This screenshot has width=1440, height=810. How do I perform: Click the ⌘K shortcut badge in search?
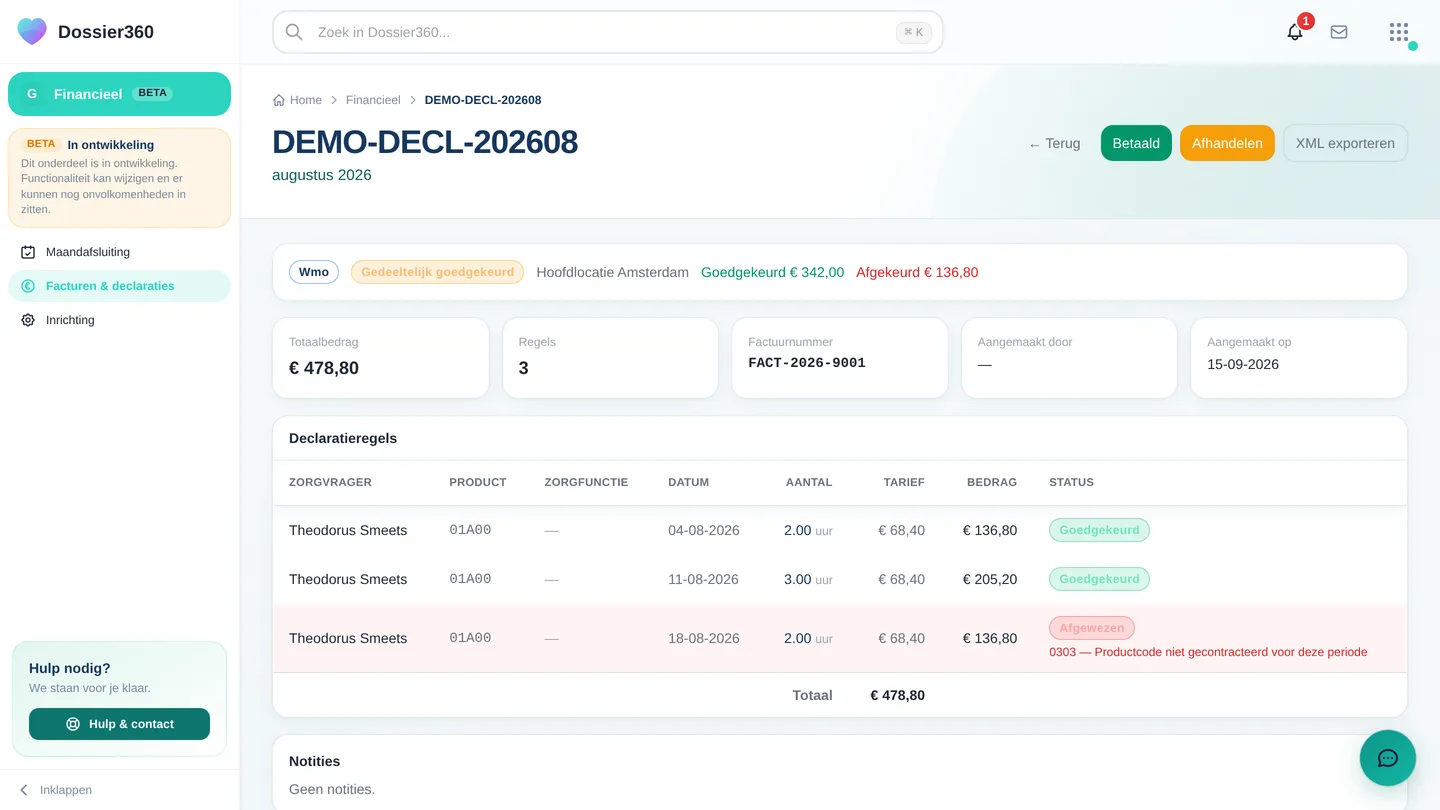point(914,32)
